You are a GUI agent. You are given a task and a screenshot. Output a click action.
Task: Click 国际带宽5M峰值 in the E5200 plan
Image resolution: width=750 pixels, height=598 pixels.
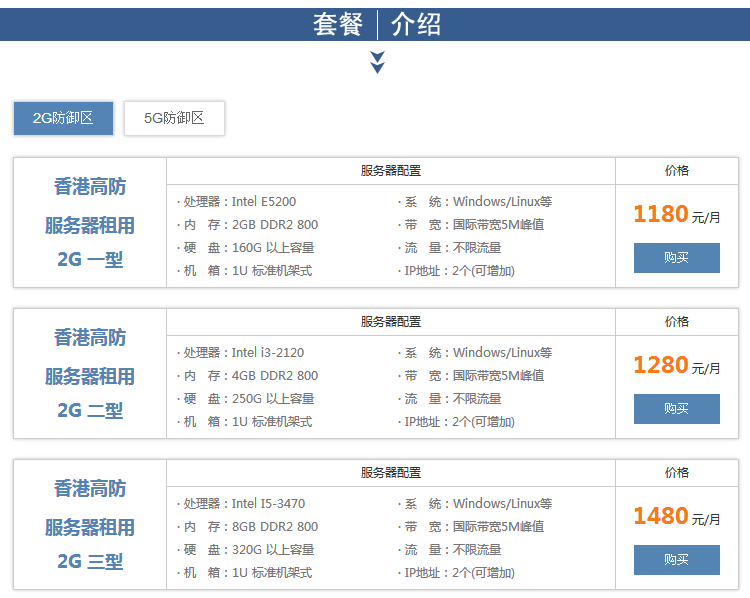pos(498,224)
